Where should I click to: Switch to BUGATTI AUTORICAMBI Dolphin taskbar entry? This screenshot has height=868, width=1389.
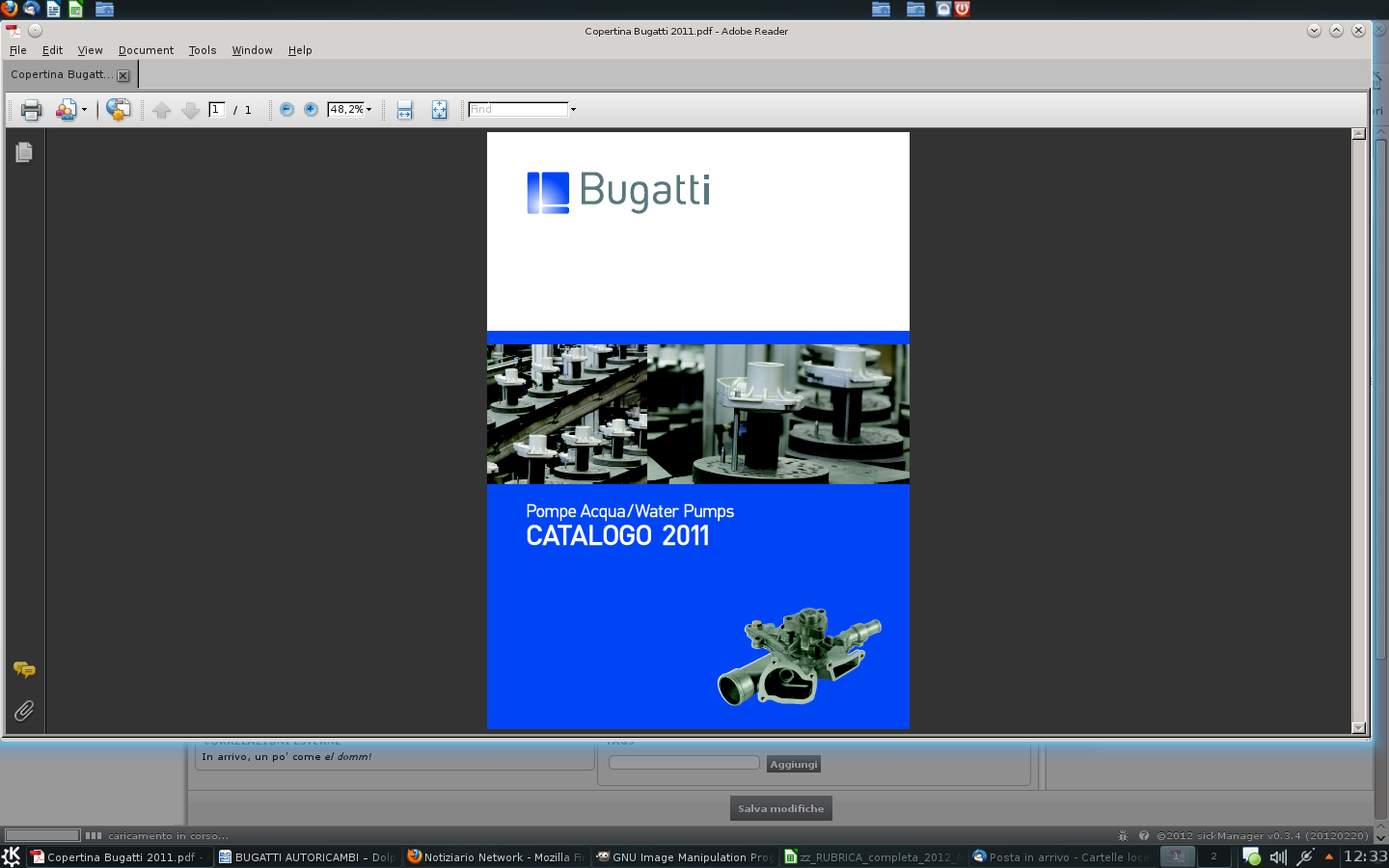308,856
